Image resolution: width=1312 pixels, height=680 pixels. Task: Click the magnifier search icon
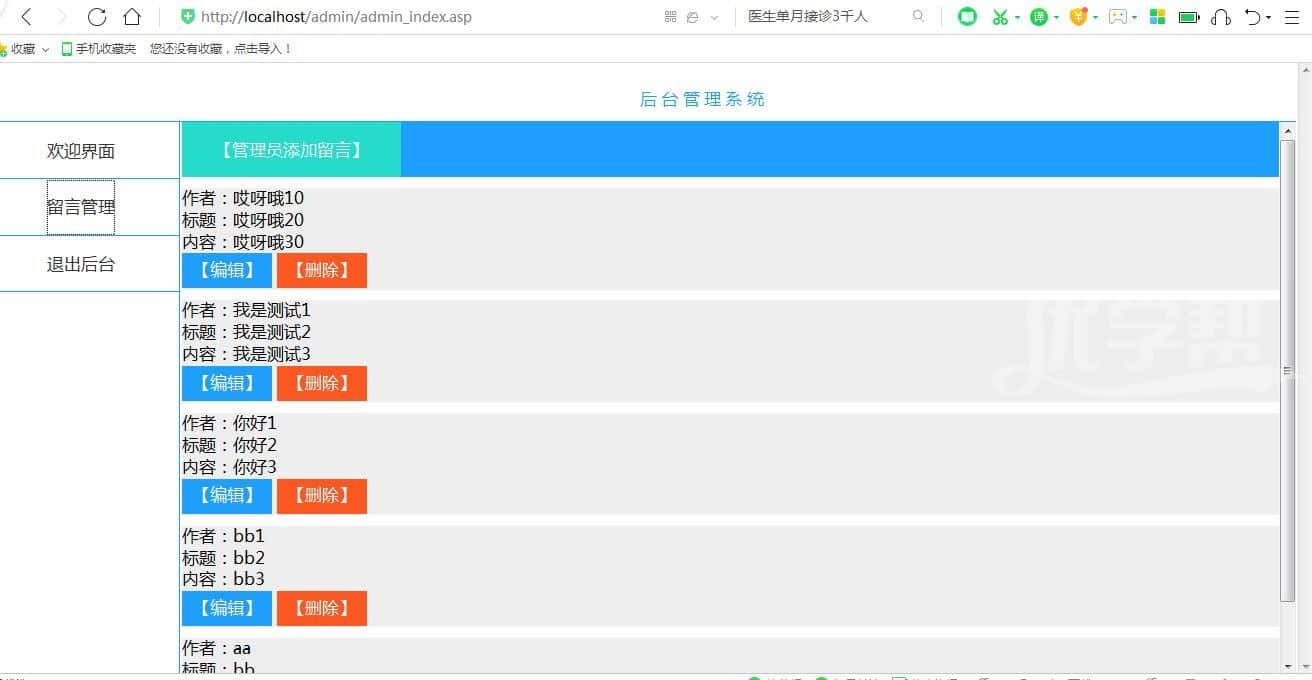[x=918, y=17]
